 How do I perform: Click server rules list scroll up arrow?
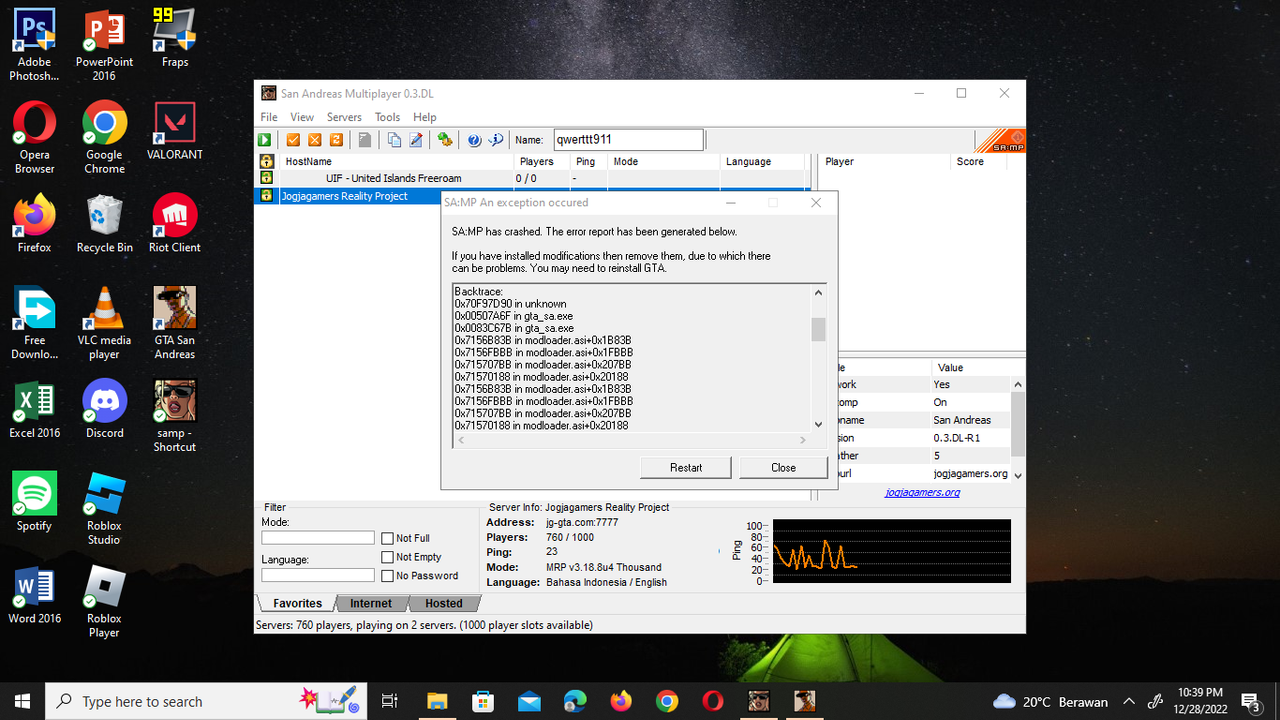click(x=1018, y=384)
